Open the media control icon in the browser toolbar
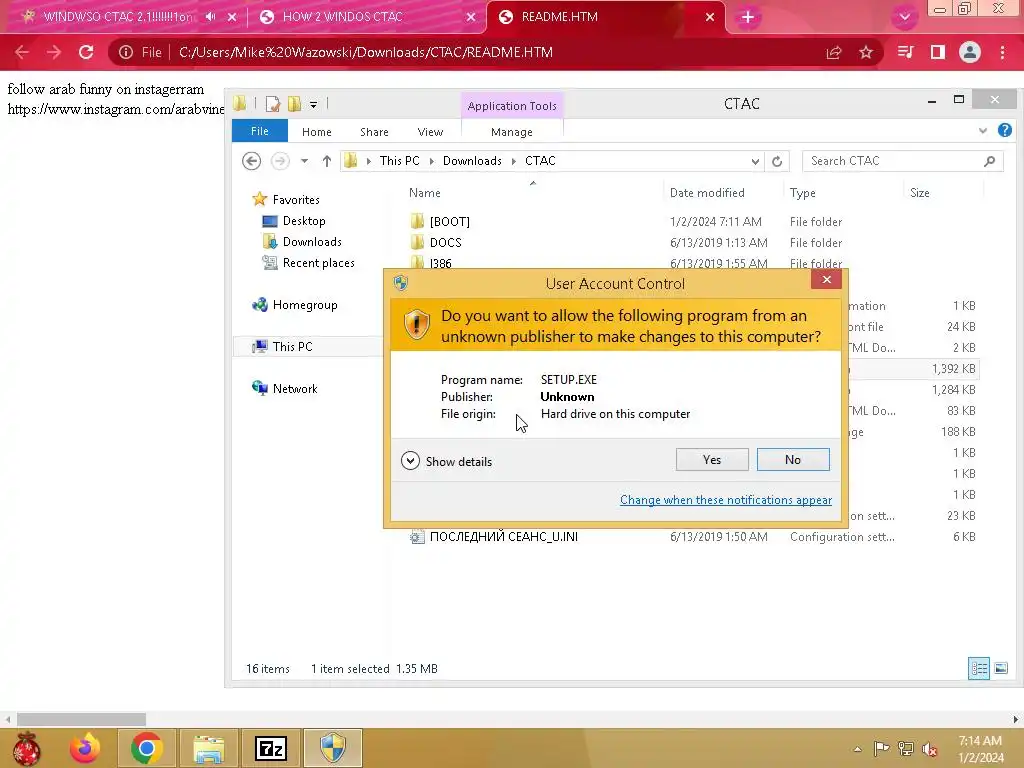1024x768 pixels. coord(905,52)
